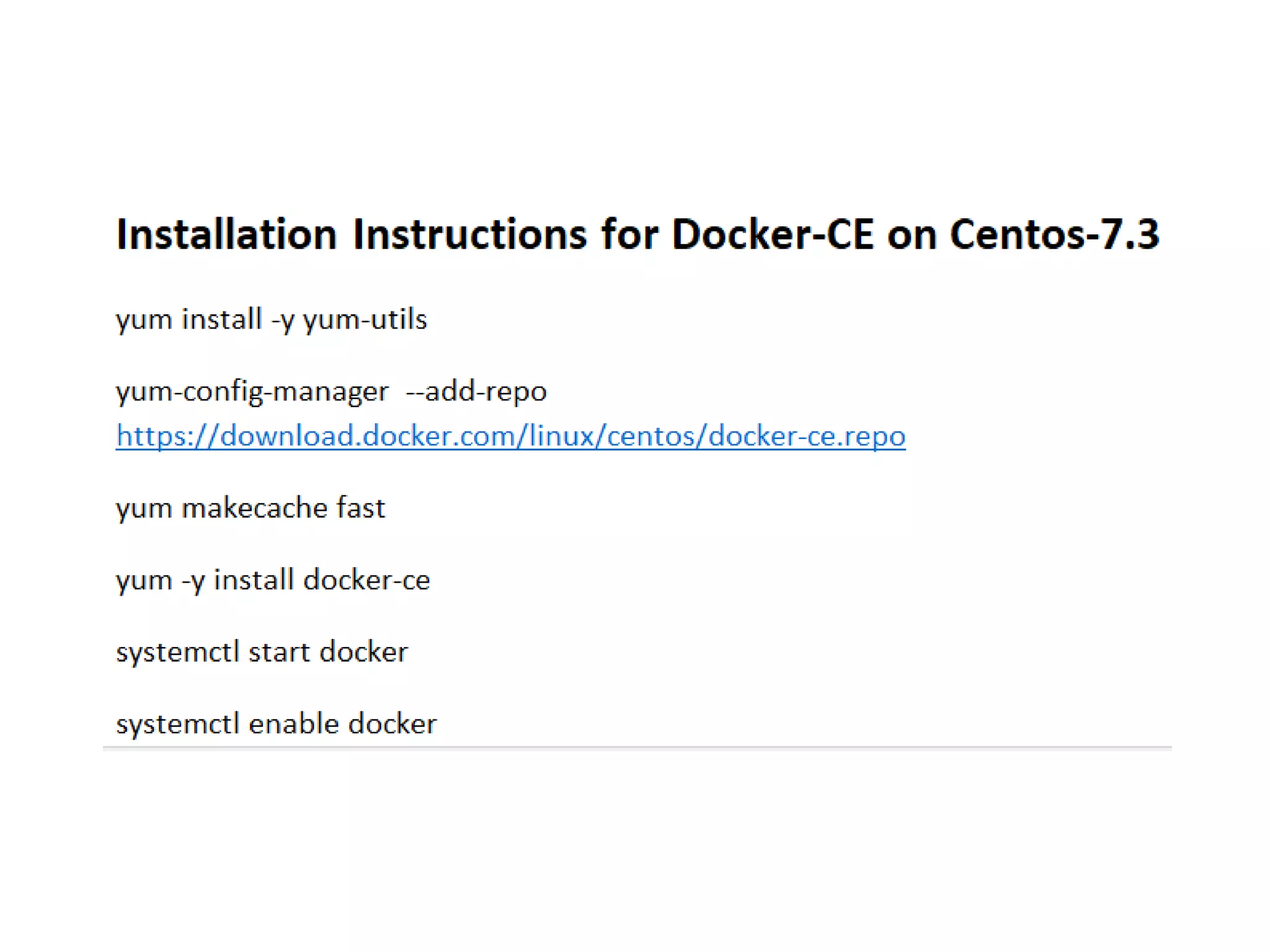Viewport: 1270px width, 952px height.
Task: Click the "yum makecache fast" line
Action: (251, 509)
